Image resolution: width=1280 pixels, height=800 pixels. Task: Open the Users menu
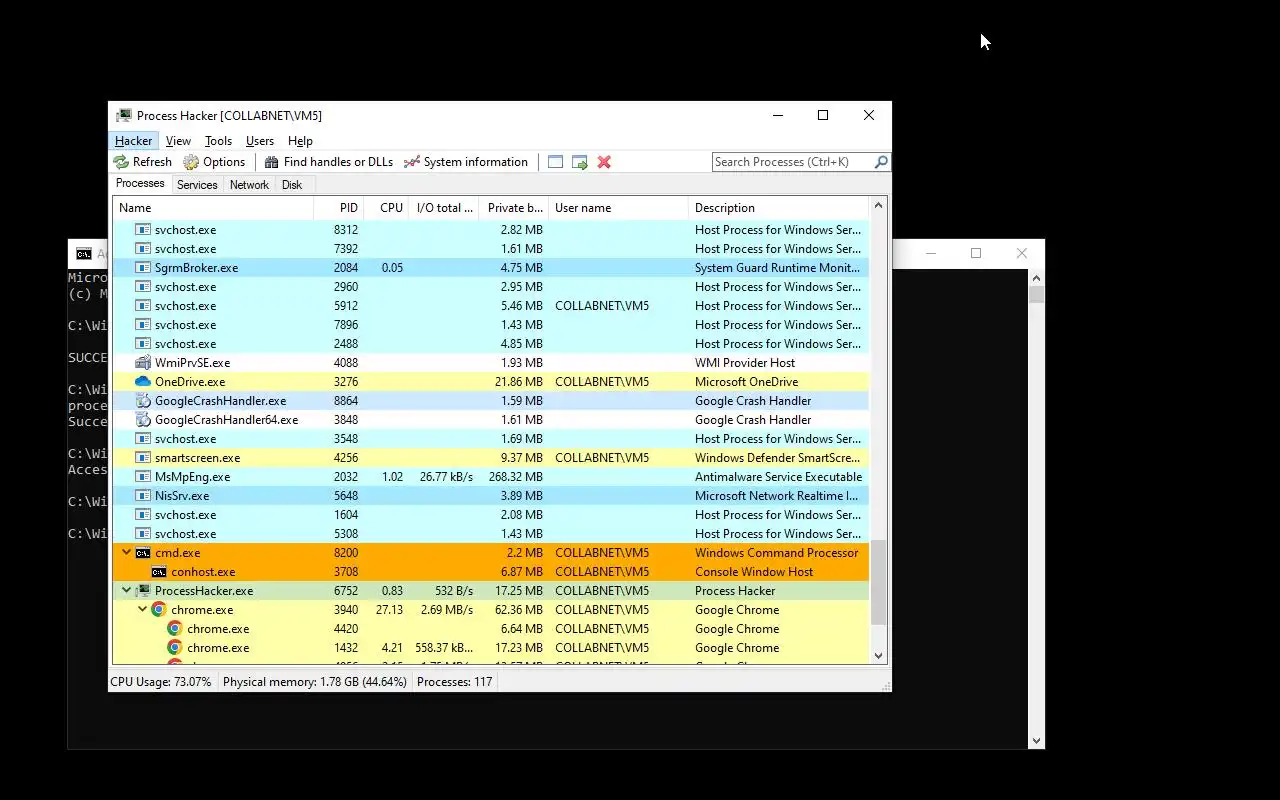coord(260,141)
